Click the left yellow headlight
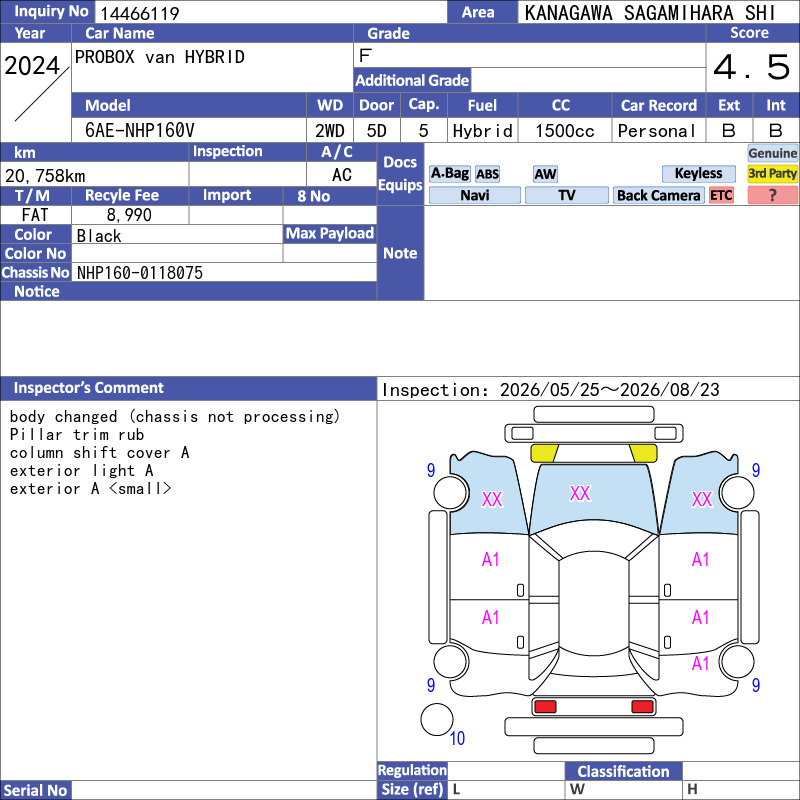 click(x=544, y=453)
